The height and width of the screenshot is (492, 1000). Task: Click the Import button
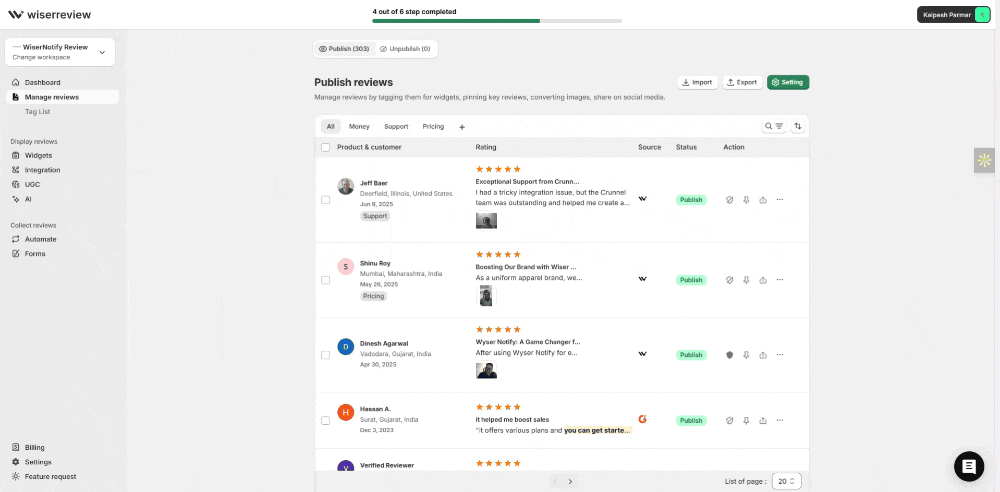click(697, 82)
